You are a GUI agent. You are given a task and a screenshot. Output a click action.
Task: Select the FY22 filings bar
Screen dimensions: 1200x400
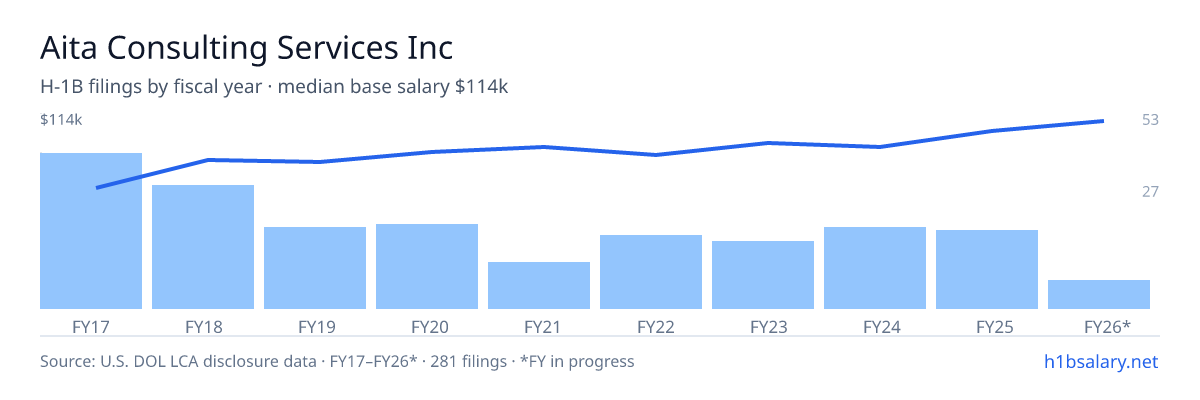[x=651, y=272]
